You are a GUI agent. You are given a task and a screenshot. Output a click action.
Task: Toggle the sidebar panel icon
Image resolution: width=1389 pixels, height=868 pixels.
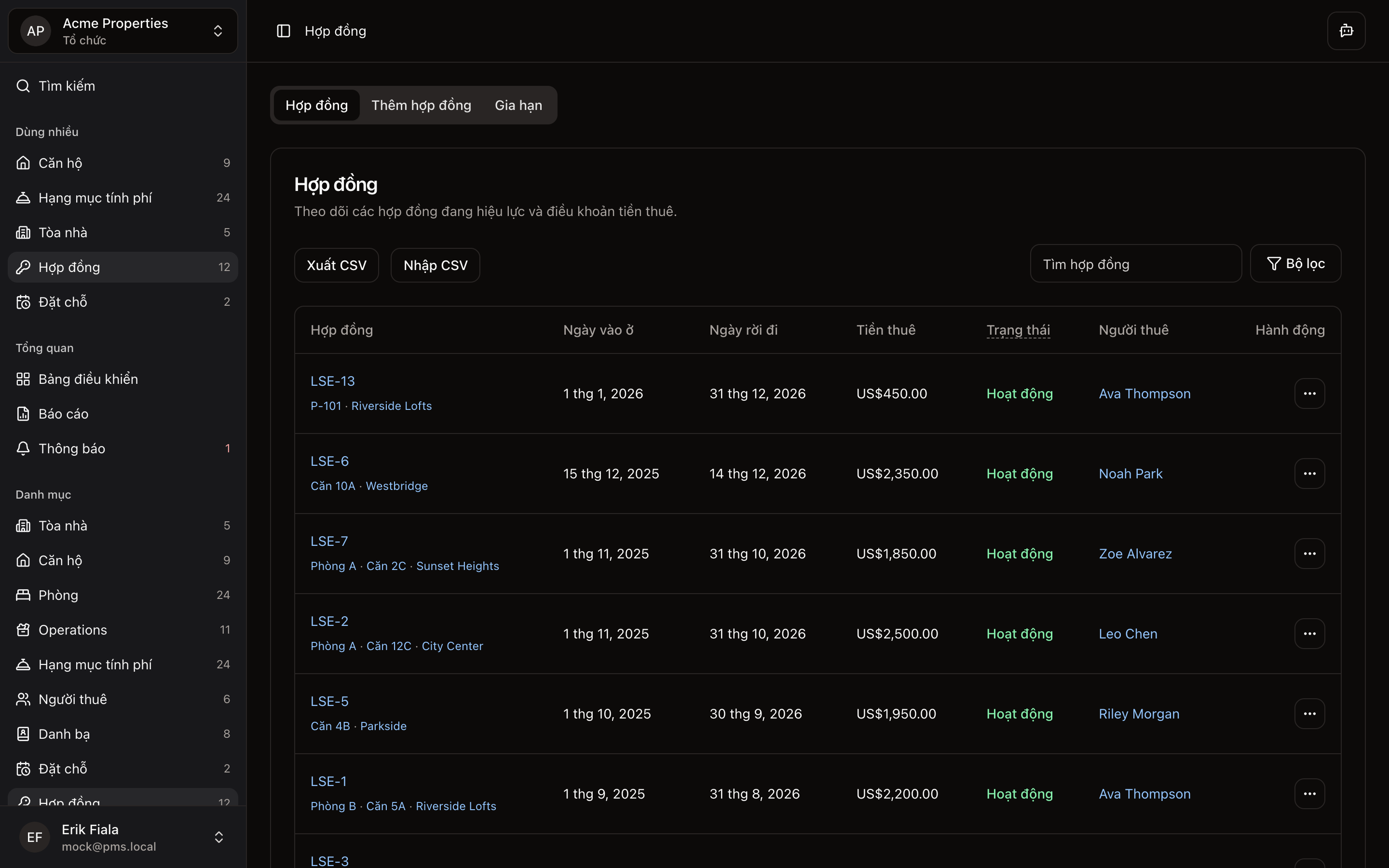click(284, 31)
